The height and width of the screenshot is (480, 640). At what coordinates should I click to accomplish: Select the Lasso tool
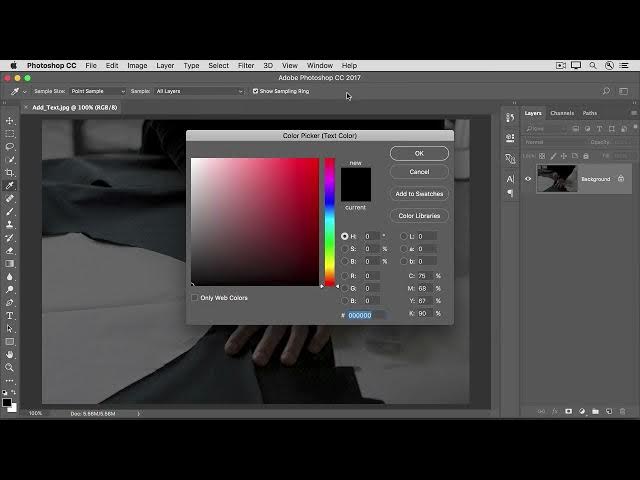coord(10,147)
